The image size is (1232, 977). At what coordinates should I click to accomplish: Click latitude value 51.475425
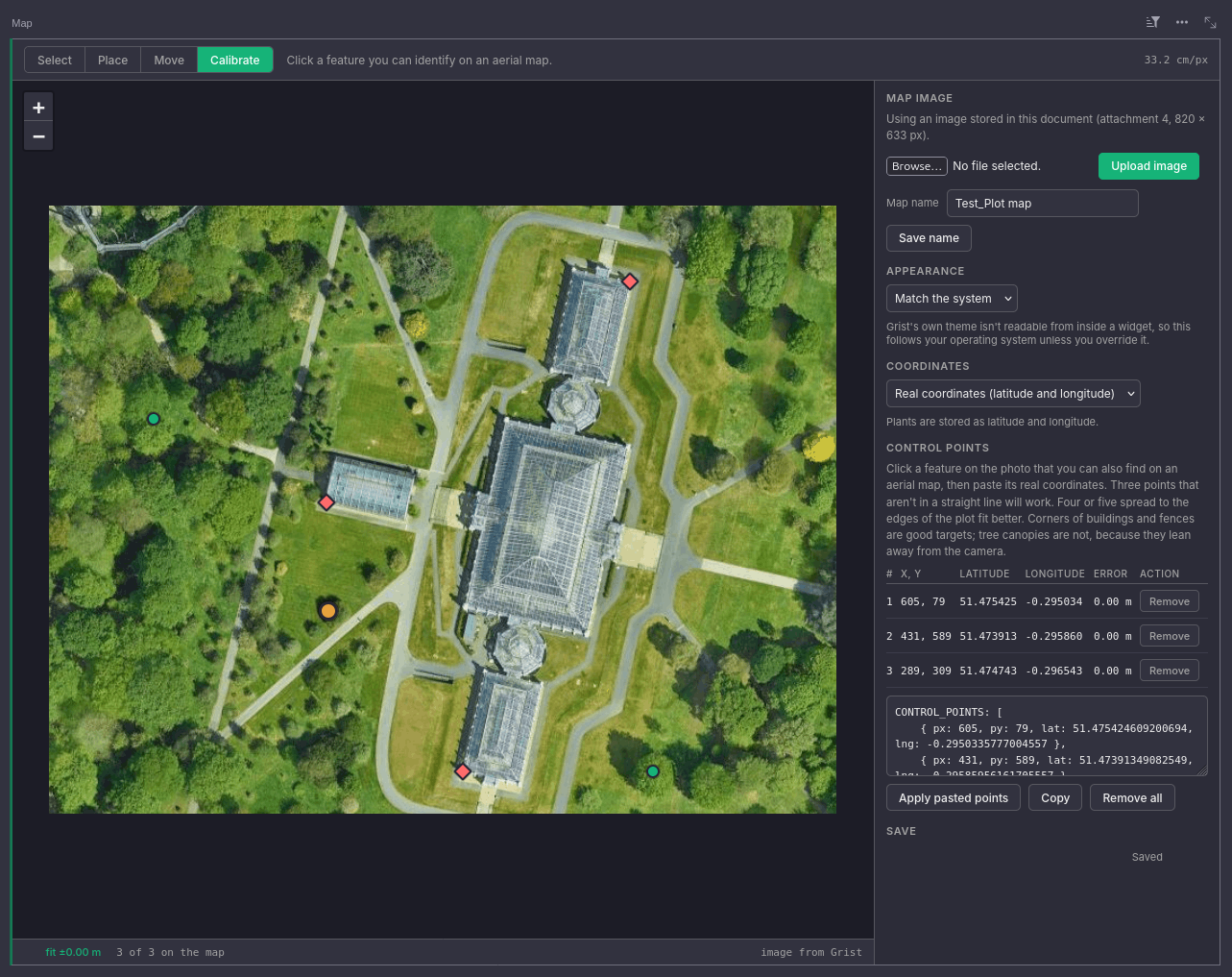click(988, 601)
